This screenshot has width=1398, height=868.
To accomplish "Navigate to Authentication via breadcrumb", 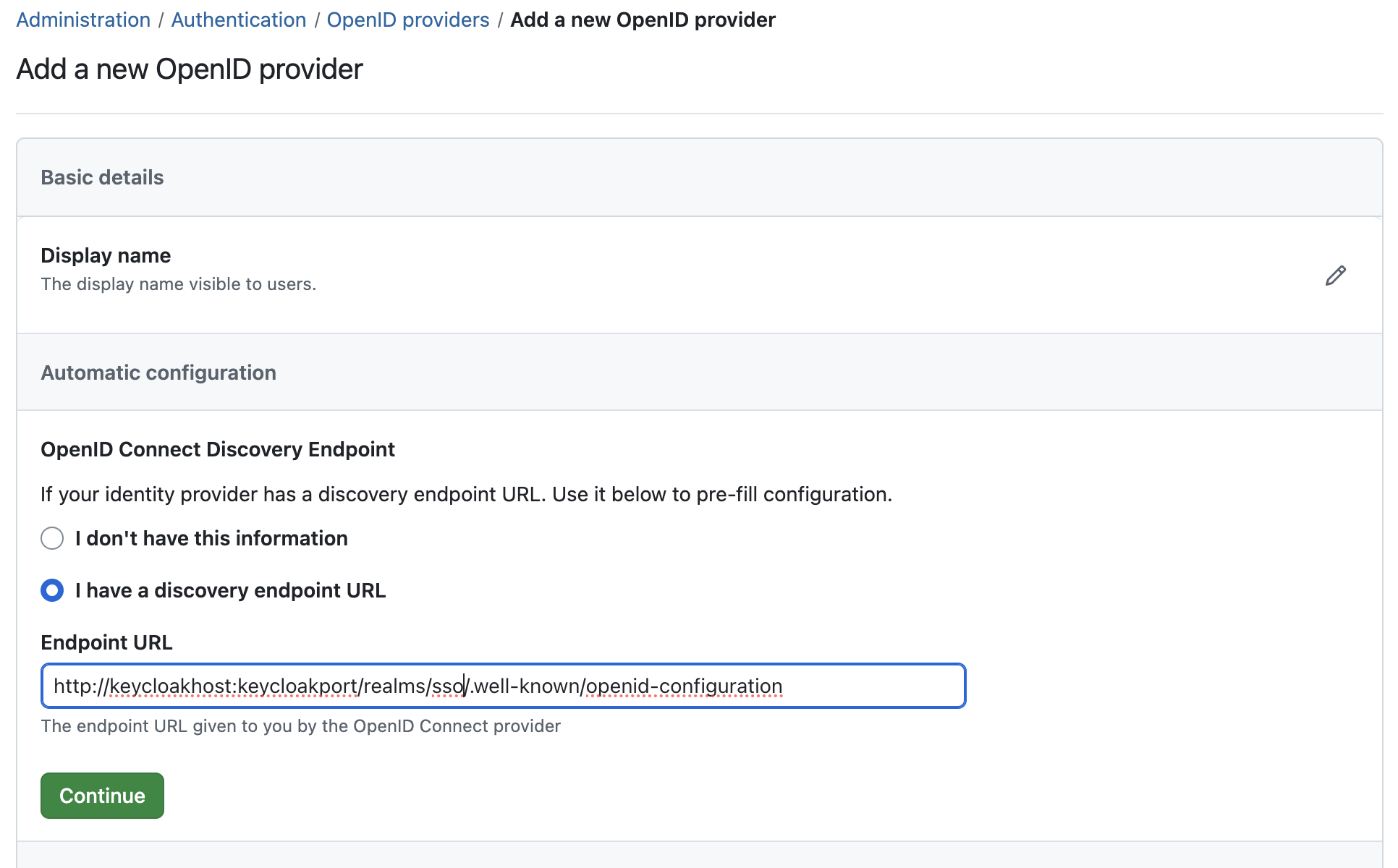I will 238,20.
